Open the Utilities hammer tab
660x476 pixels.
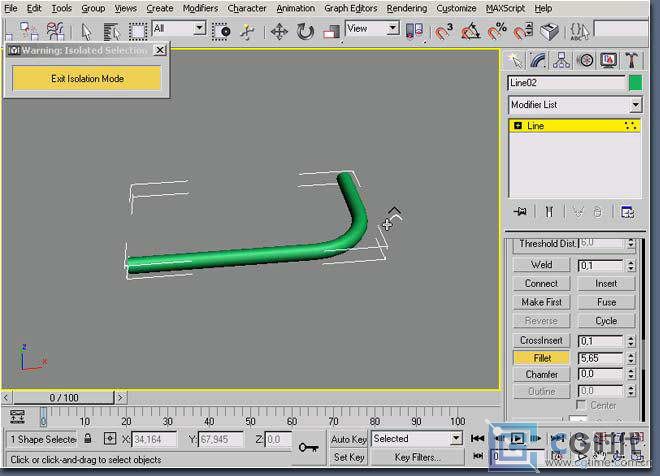point(631,61)
